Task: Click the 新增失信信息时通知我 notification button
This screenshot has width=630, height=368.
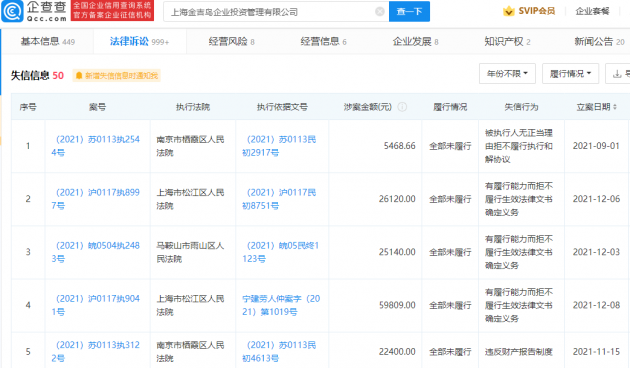Action: coord(117,76)
